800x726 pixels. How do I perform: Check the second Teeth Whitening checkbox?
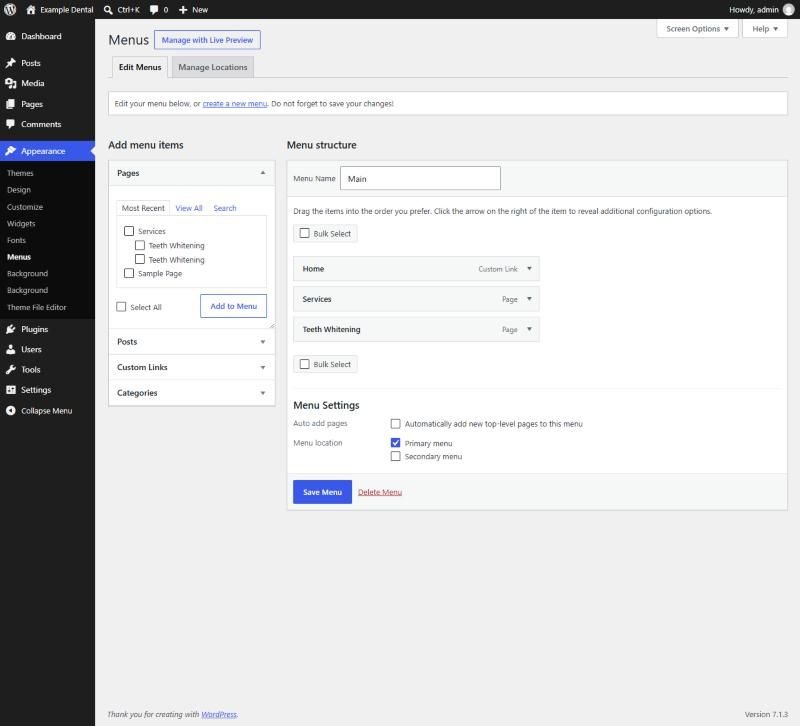click(140, 259)
